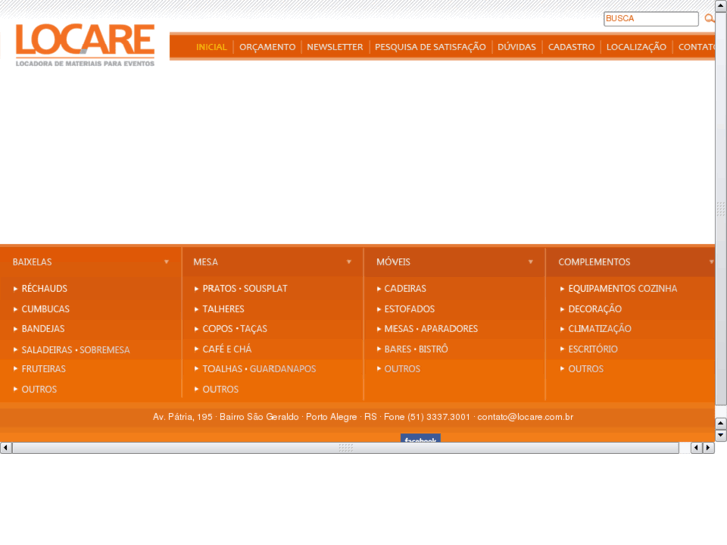This screenshot has height=545, width=727.
Task: Select the COMPLEMENTOS category header
Action: (594, 262)
